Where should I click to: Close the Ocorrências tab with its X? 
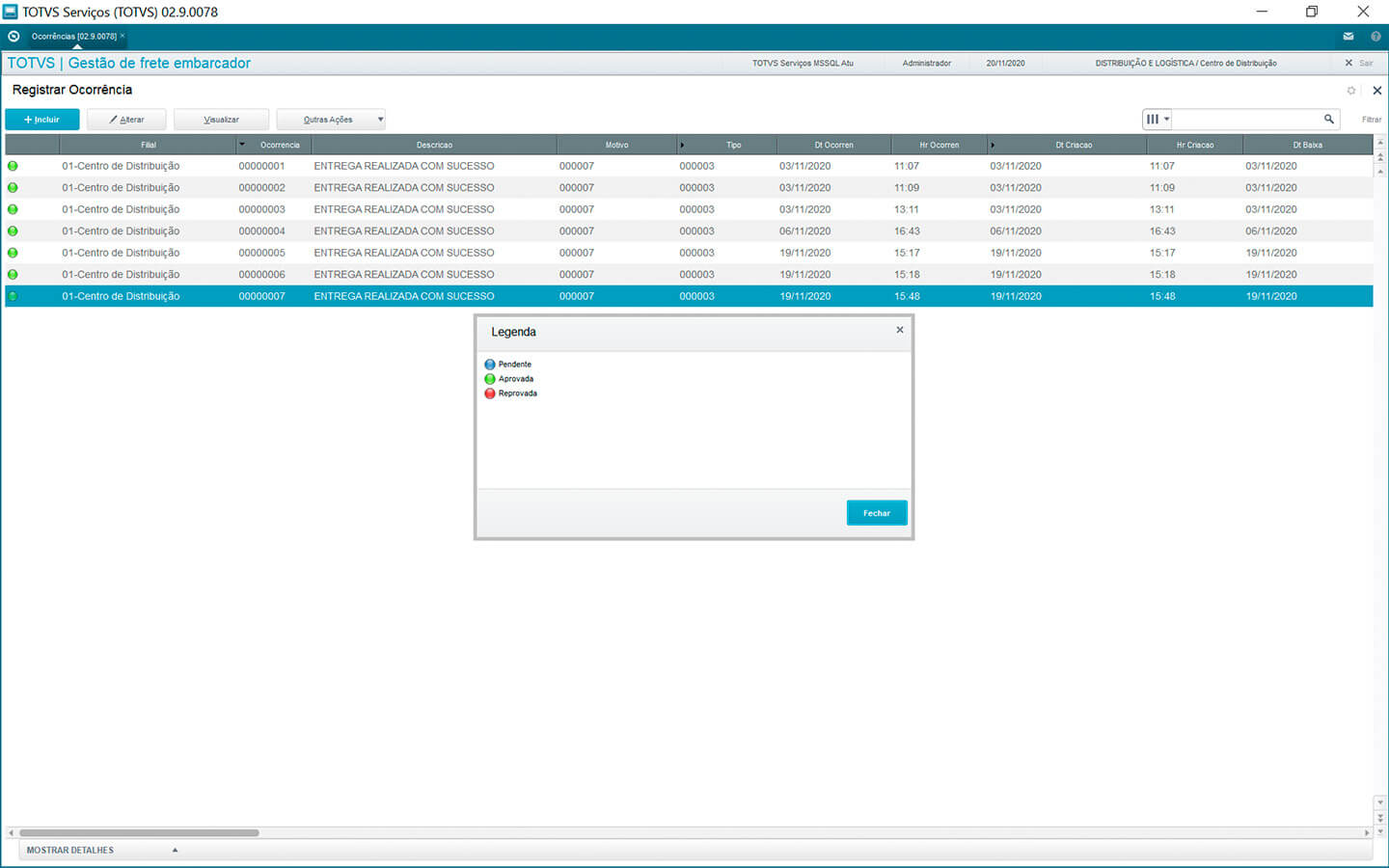click(x=123, y=36)
